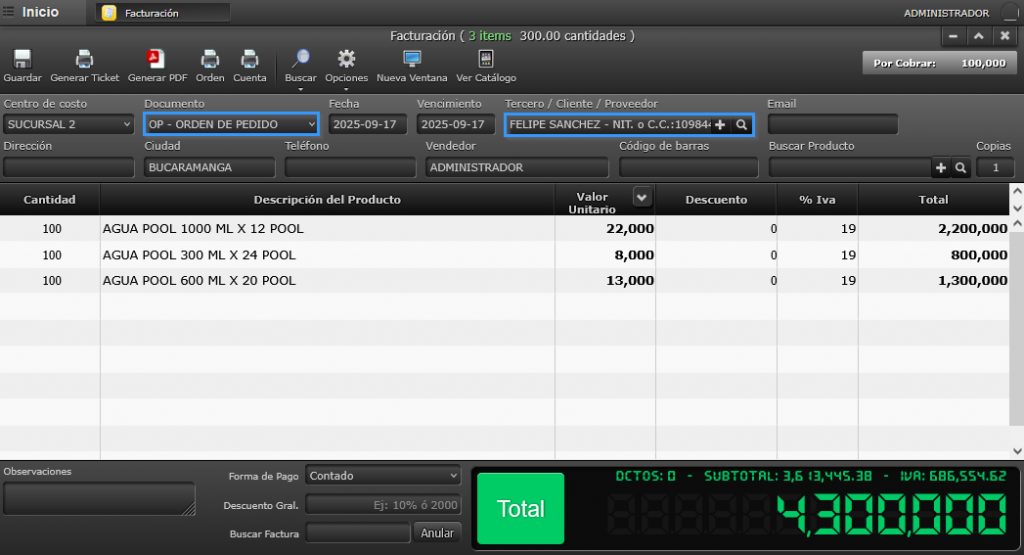This screenshot has width=1024, height=555.
Task: Open the Opciones gear menu
Action: coord(346,60)
